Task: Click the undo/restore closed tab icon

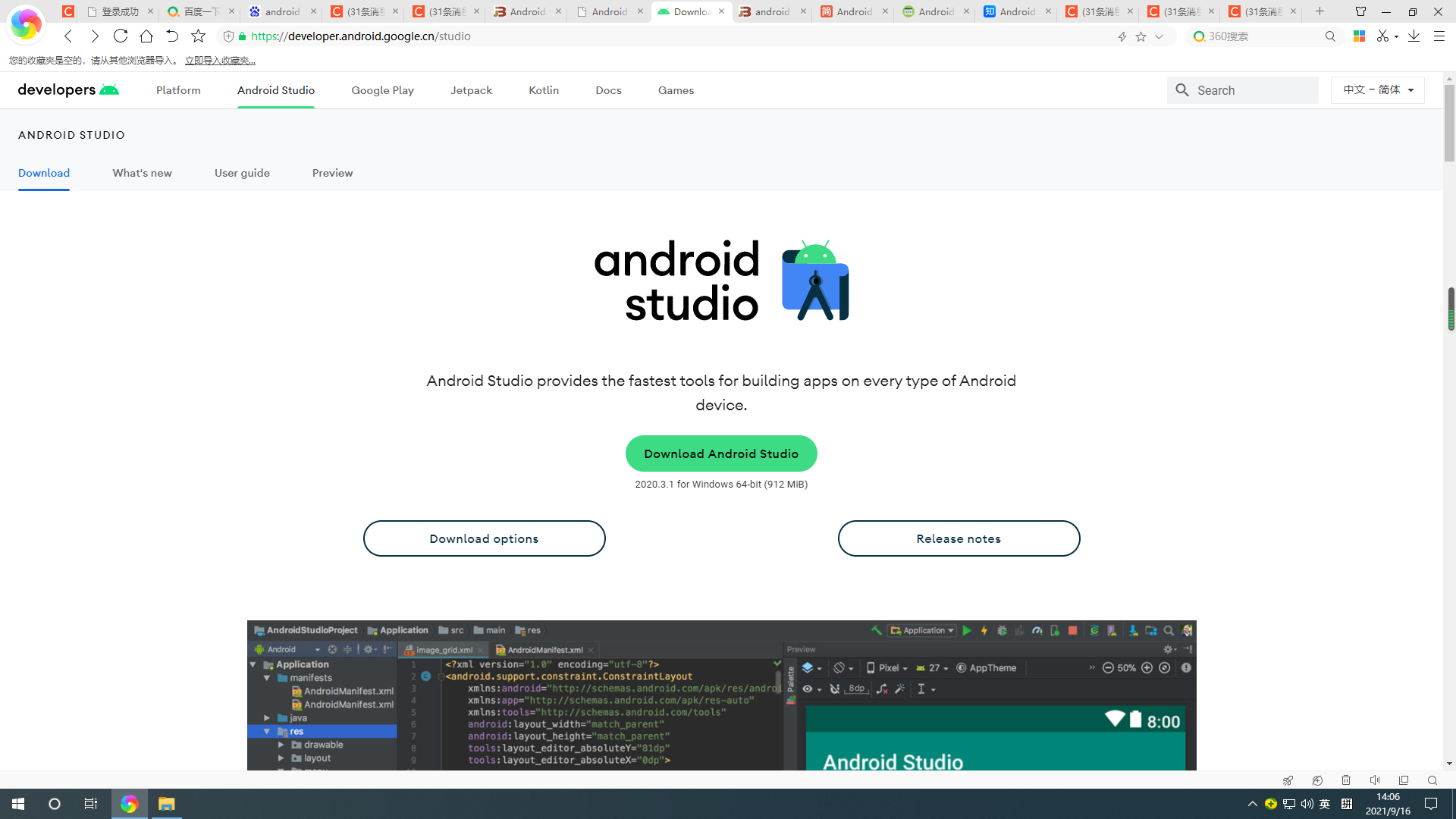Action: [172, 36]
